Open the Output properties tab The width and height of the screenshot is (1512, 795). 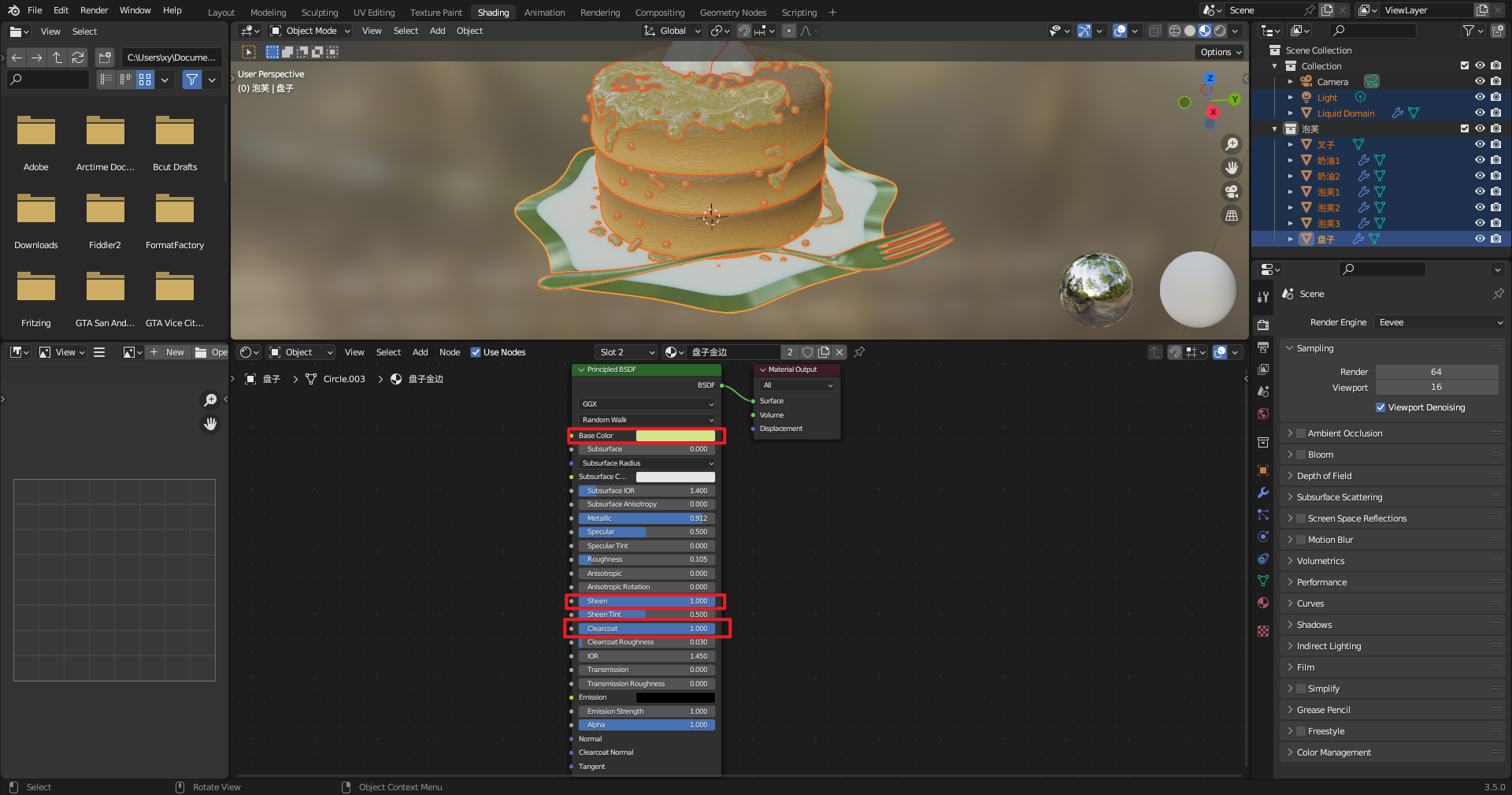pyautogui.click(x=1263, y=347)
